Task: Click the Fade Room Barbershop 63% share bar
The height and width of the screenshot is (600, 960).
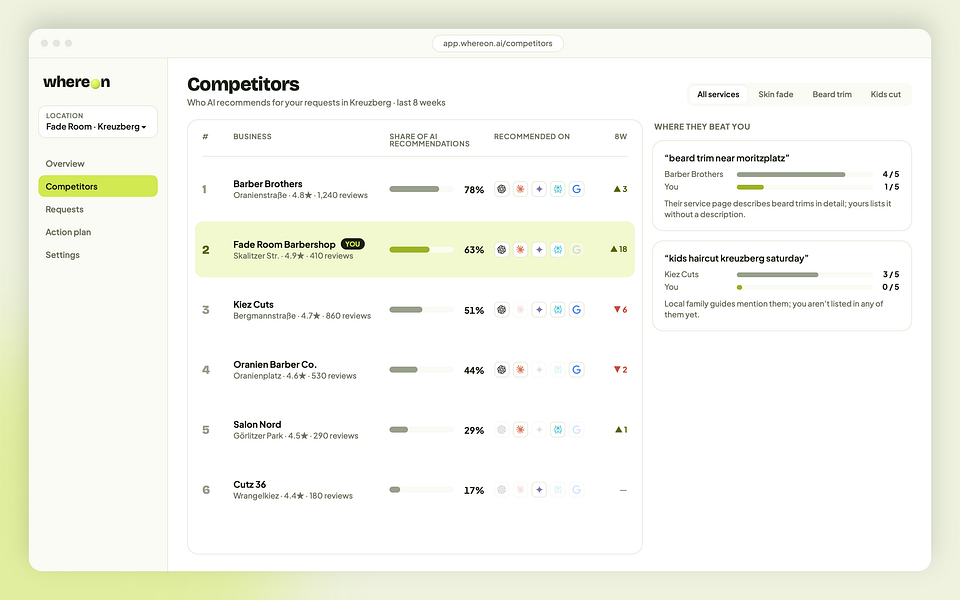Action: (x=421, y=250)
